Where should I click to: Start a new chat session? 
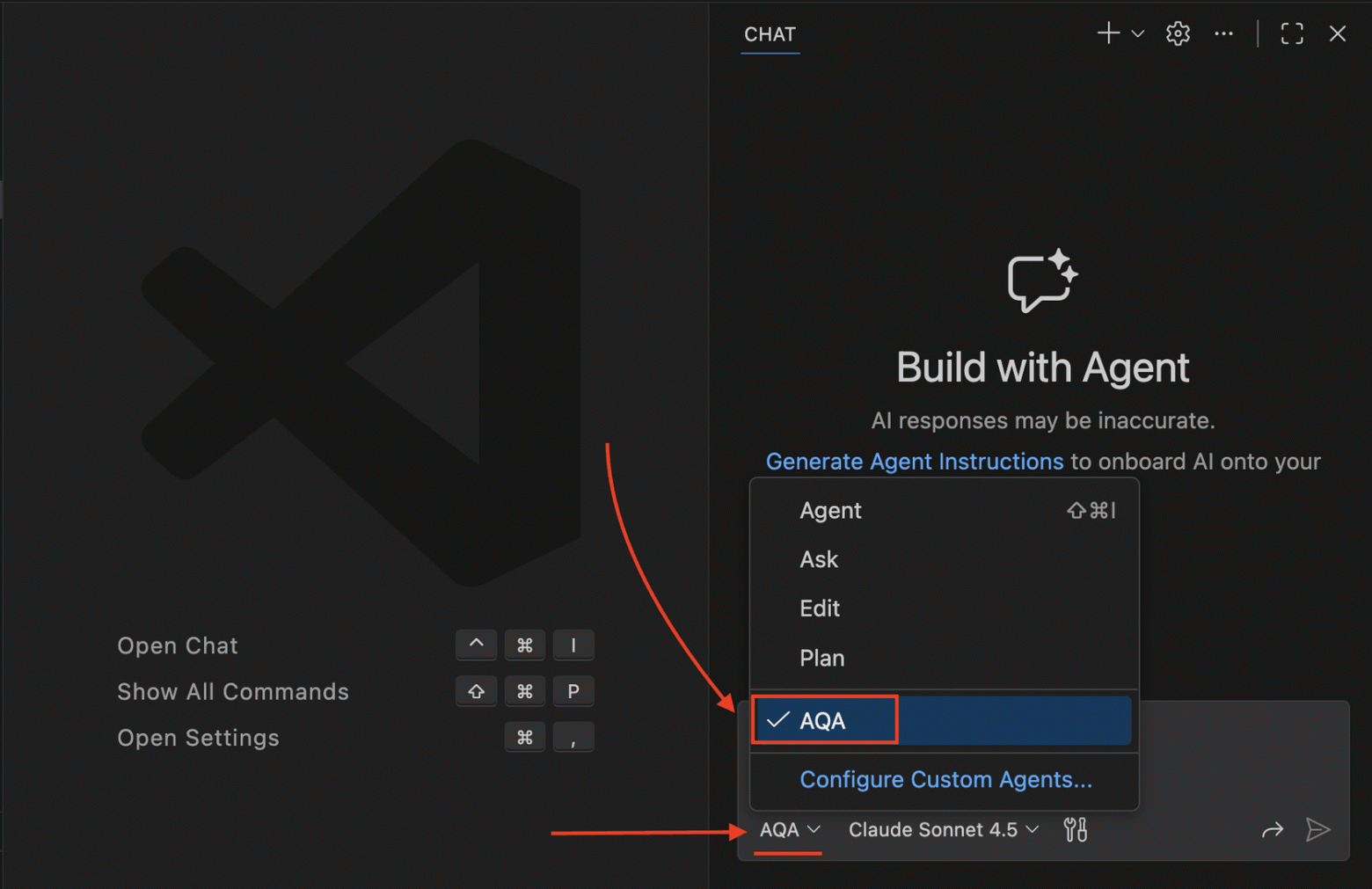[1107, 33]
